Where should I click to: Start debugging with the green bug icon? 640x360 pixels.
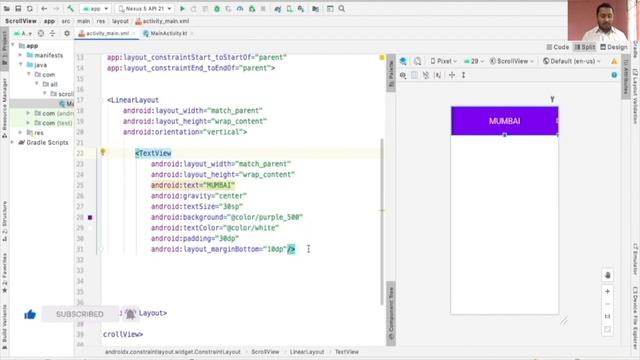(217, 9)
